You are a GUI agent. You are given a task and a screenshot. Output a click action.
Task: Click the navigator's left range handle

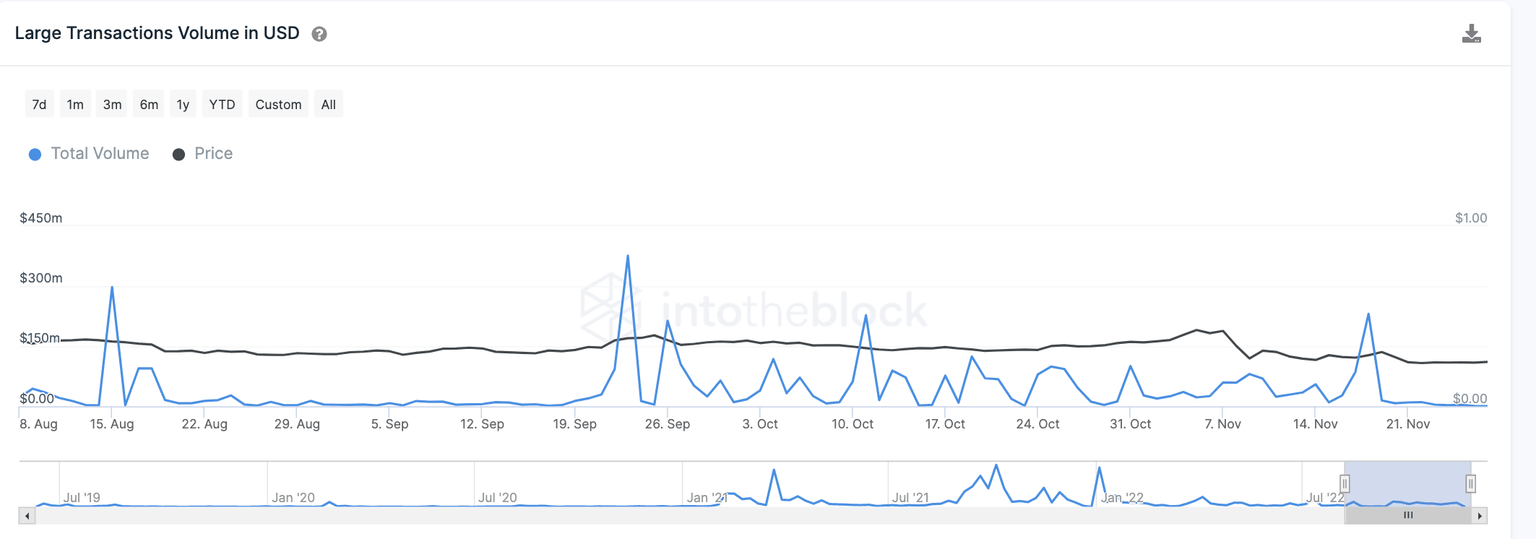1345,484
